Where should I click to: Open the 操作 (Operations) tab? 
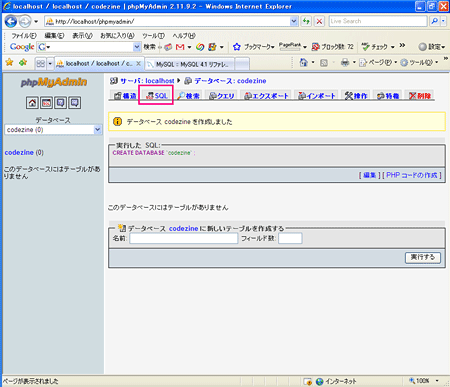356,96
